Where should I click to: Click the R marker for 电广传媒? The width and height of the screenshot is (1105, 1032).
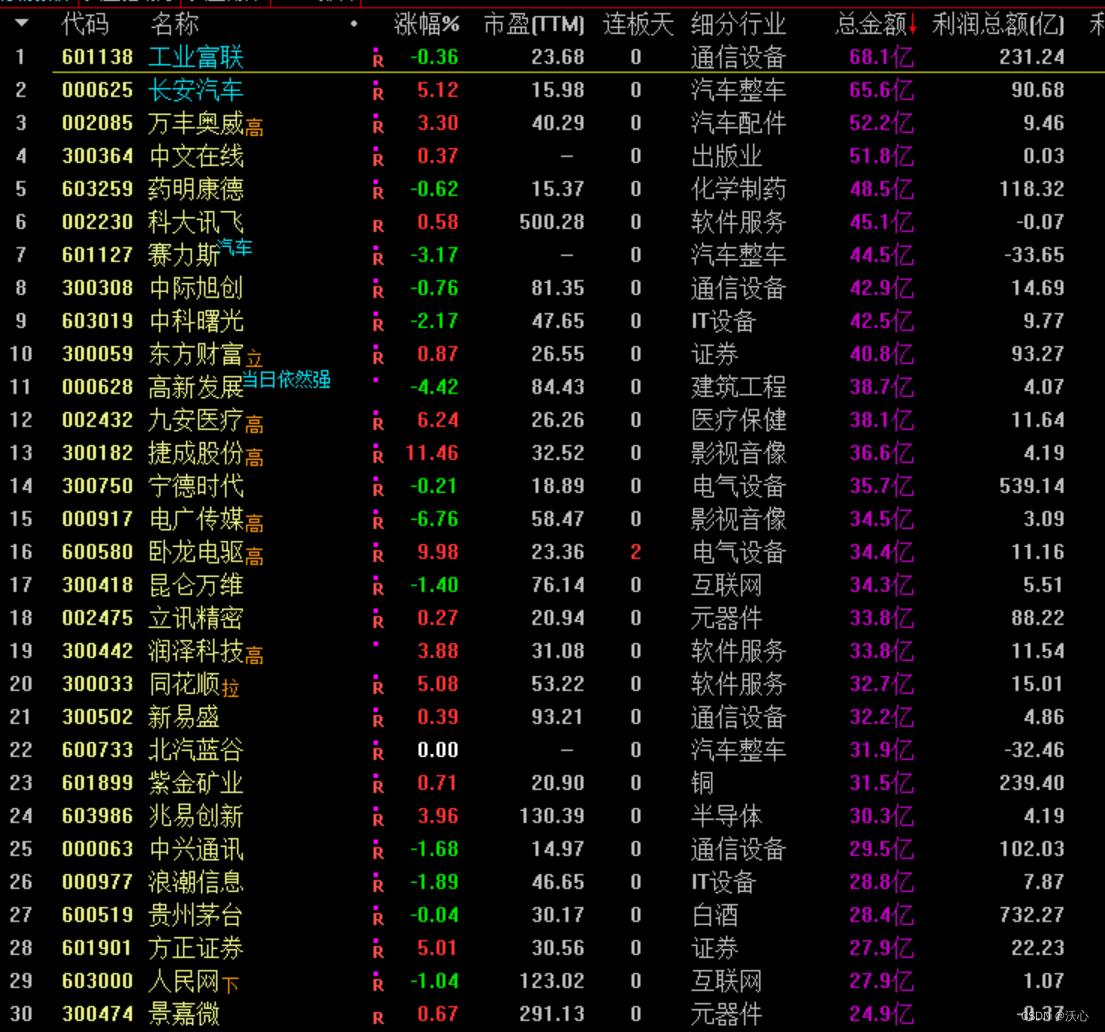coord(378,520)
